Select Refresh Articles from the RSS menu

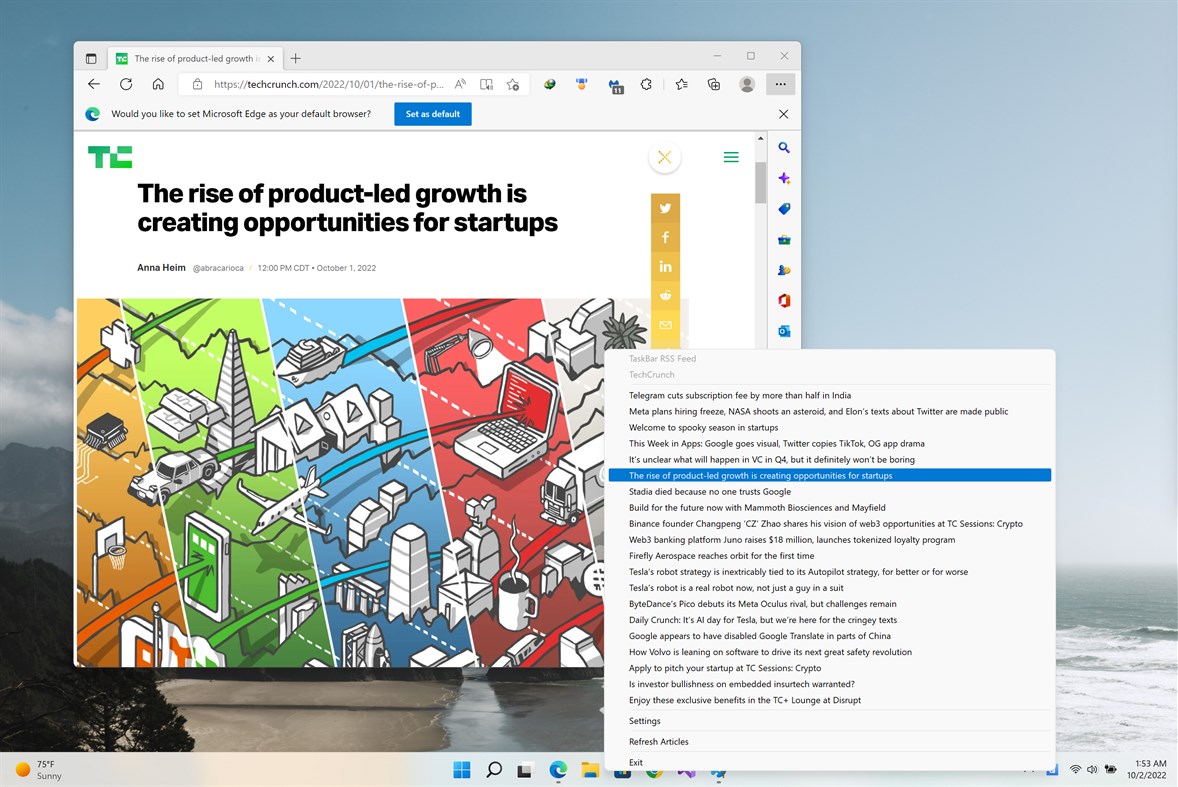(x=658, y=741)
